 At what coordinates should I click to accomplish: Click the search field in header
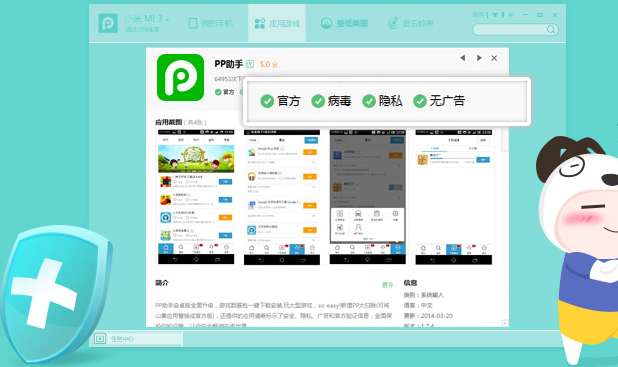click(x=515, y=30)
